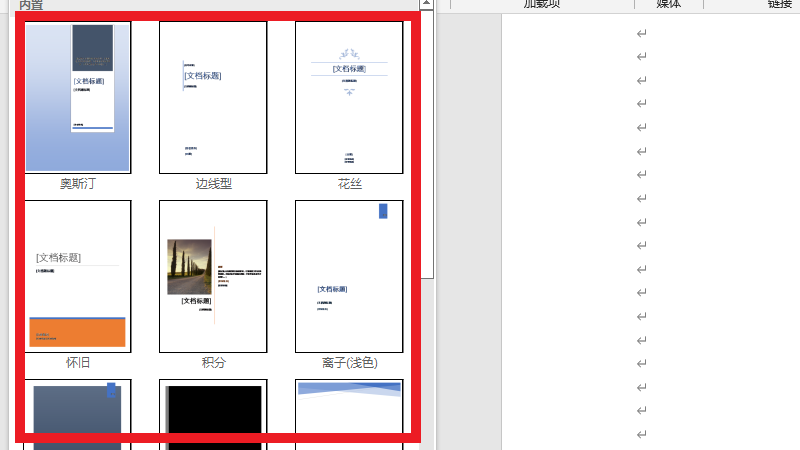Pick the 花丝 cover page design

349,97
